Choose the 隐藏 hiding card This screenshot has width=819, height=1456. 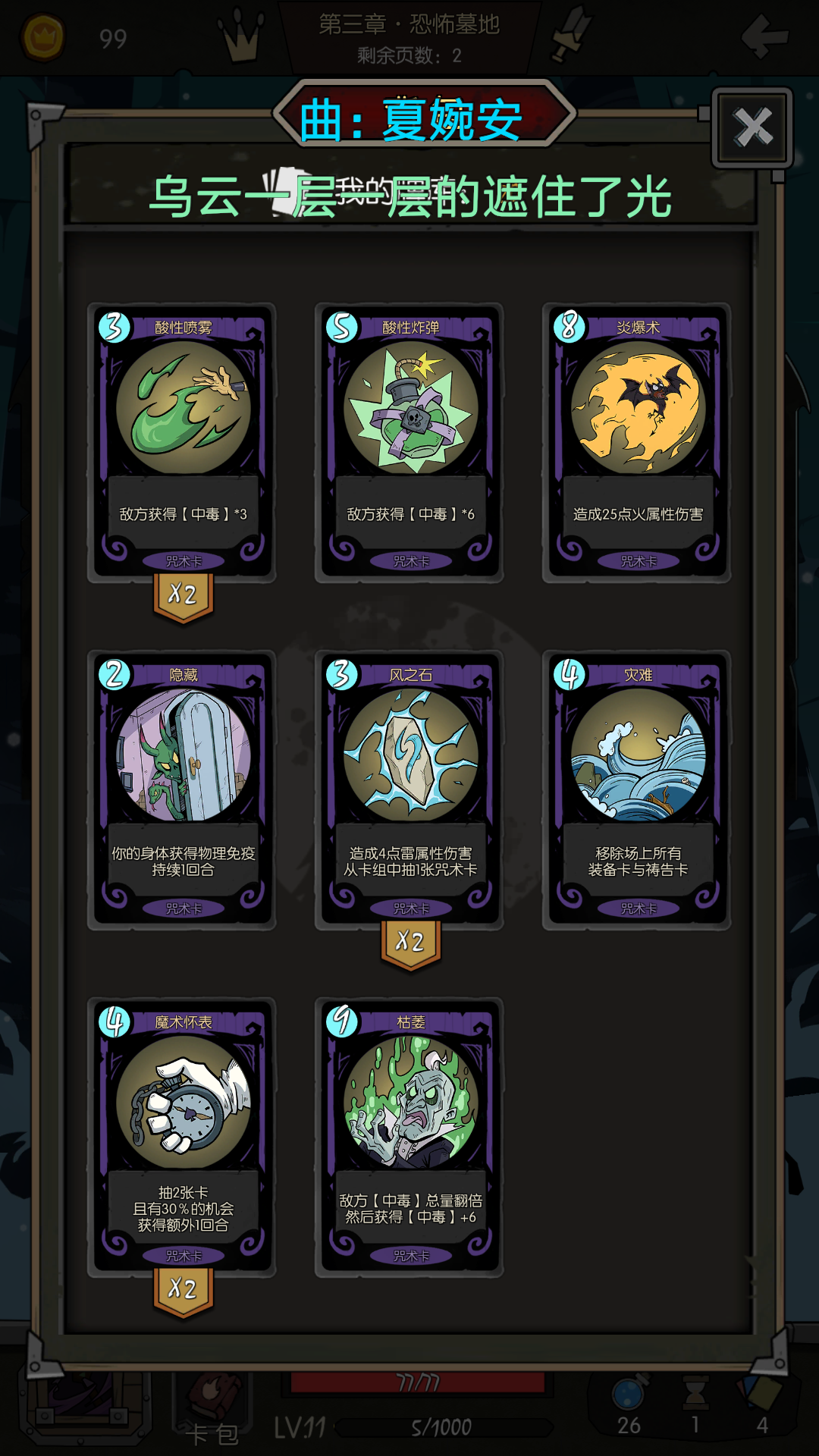(182, 790)
